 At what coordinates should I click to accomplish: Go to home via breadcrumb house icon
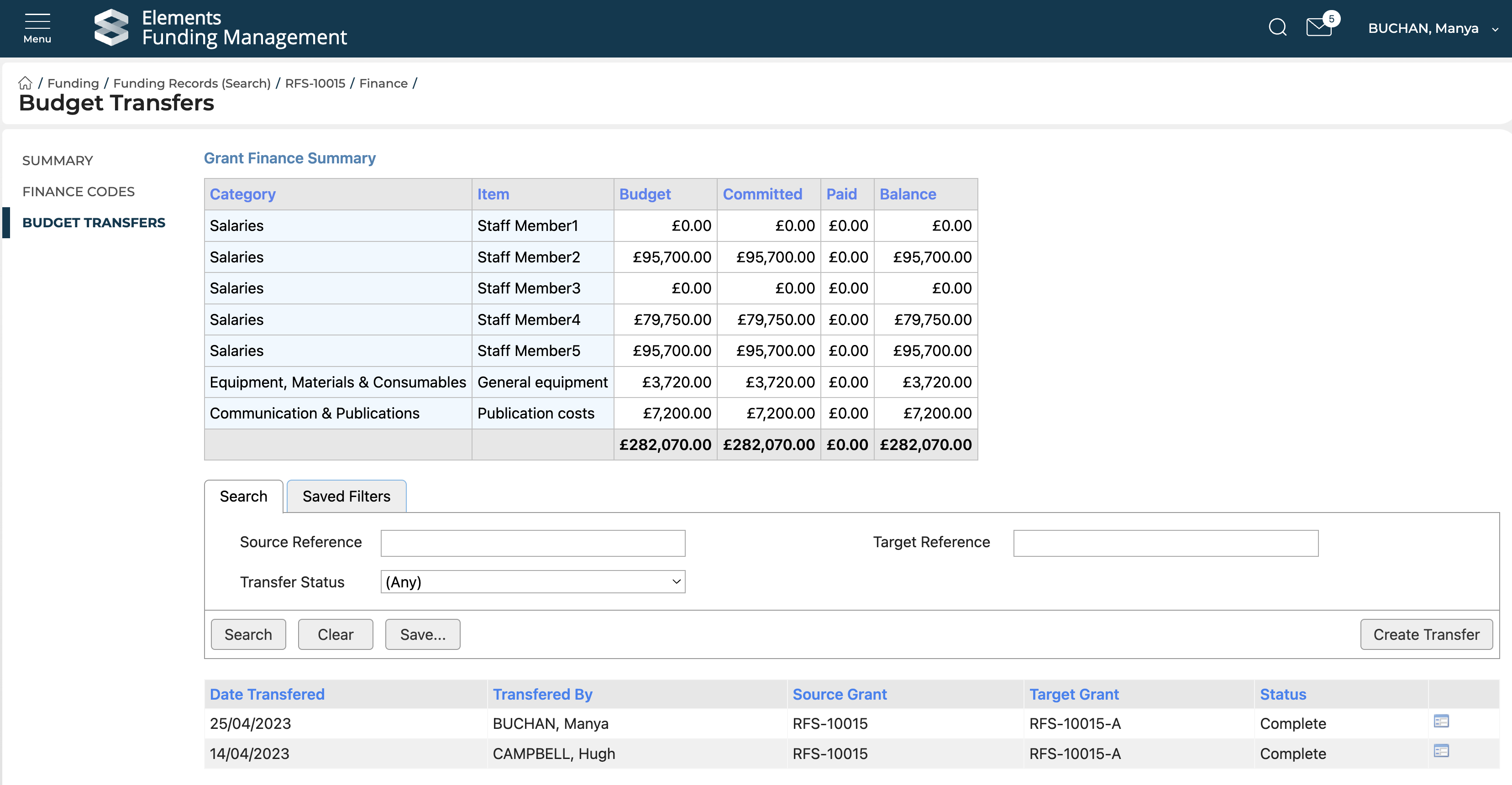[25, 84]
